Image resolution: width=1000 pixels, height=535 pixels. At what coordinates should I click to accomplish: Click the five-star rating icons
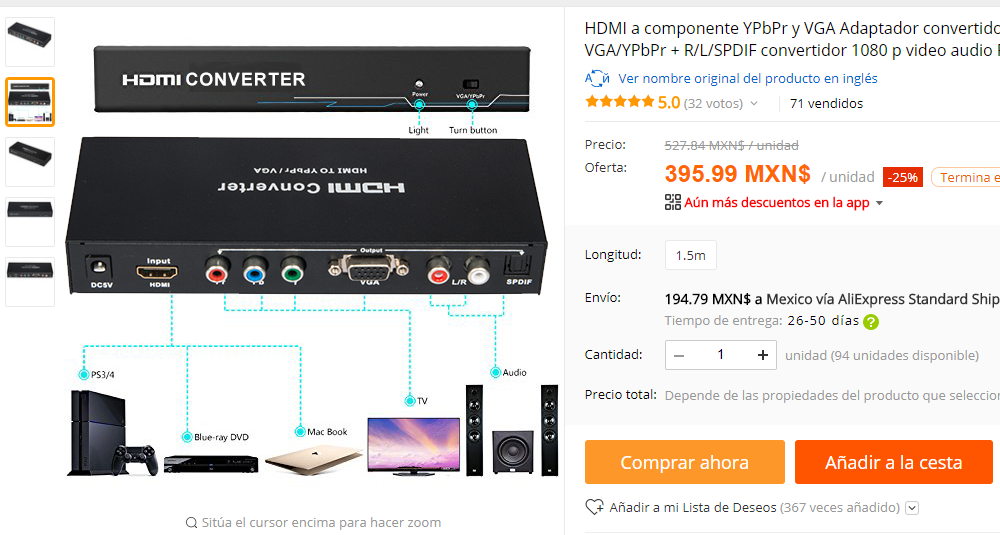pyautogui.click(x=620, y=101)
